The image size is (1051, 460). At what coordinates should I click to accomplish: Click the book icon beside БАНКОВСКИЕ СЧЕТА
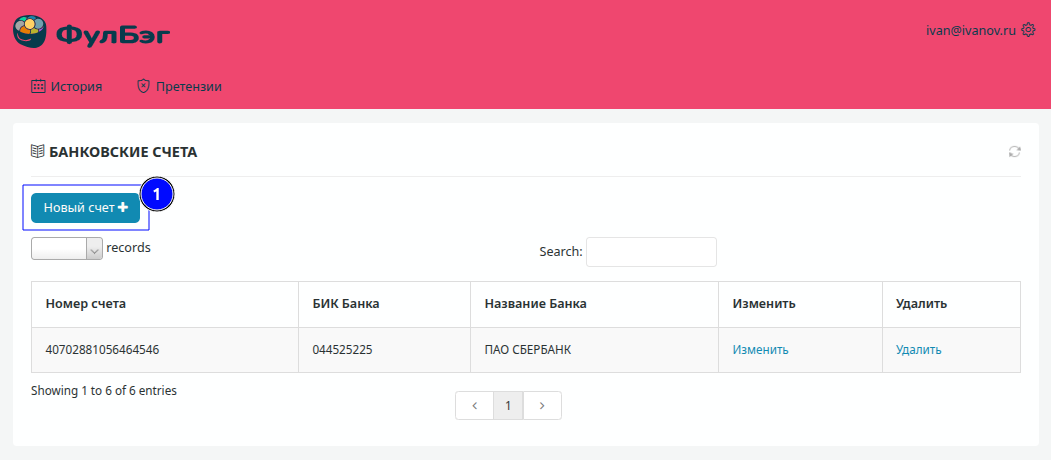pyautogui.click(x=38, y=152)
